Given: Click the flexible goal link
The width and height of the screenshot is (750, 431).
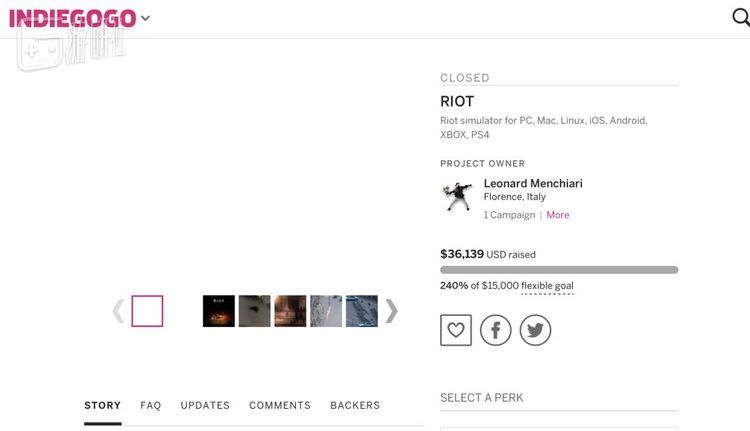Looking at the screenshot, I should tap(547, 286).
